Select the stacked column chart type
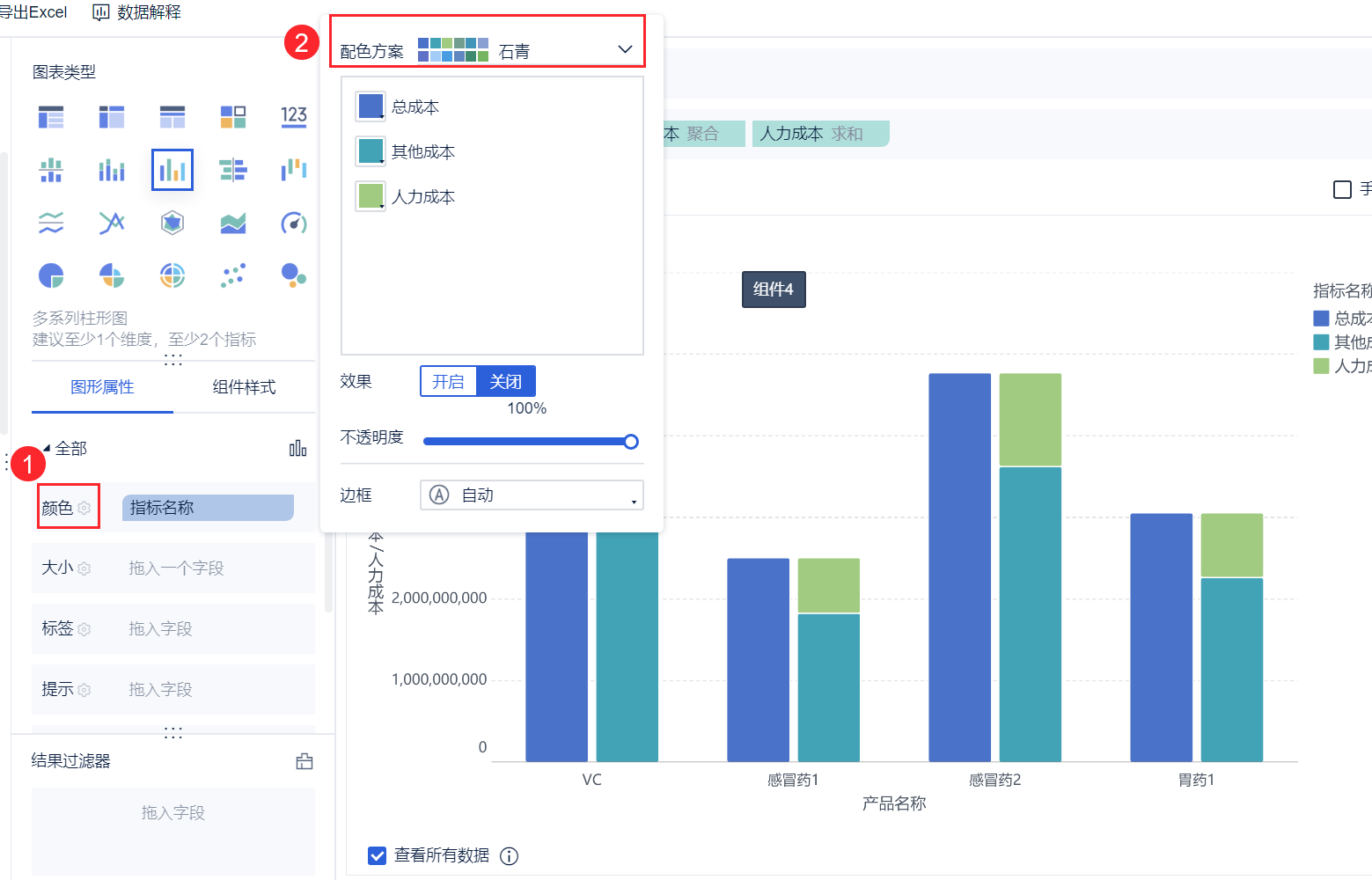1372x880 pixels. [112, 170]
